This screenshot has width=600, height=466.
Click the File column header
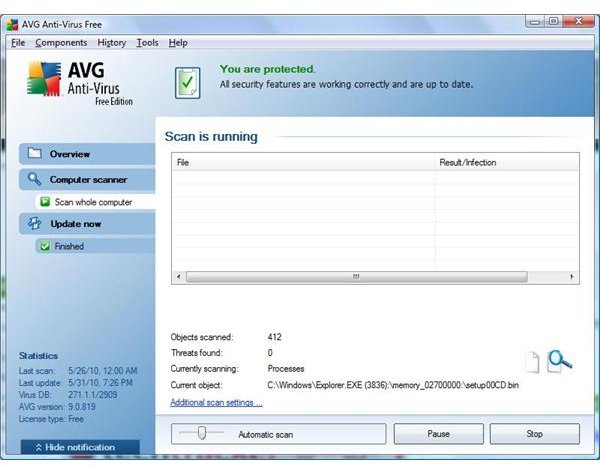[x=304, y=163]
